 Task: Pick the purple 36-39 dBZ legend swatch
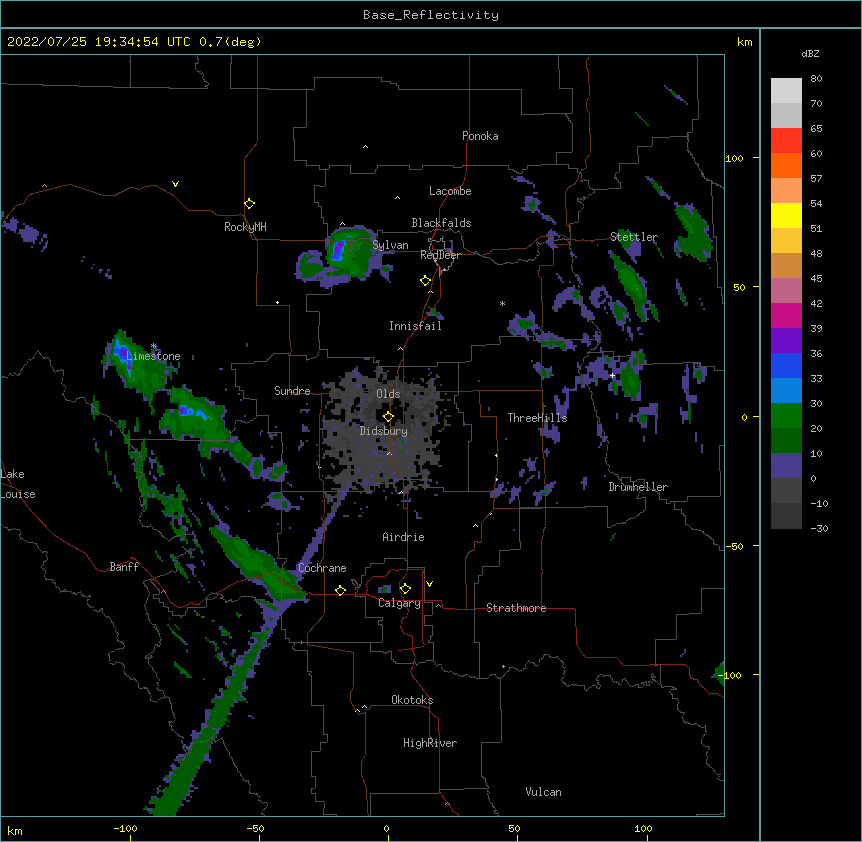(786, 341)
